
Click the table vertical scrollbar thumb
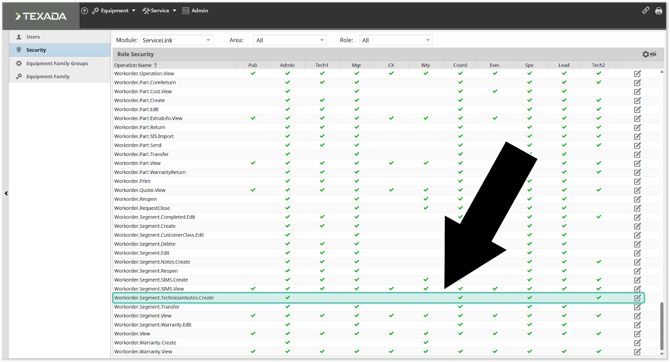point(662,326)
